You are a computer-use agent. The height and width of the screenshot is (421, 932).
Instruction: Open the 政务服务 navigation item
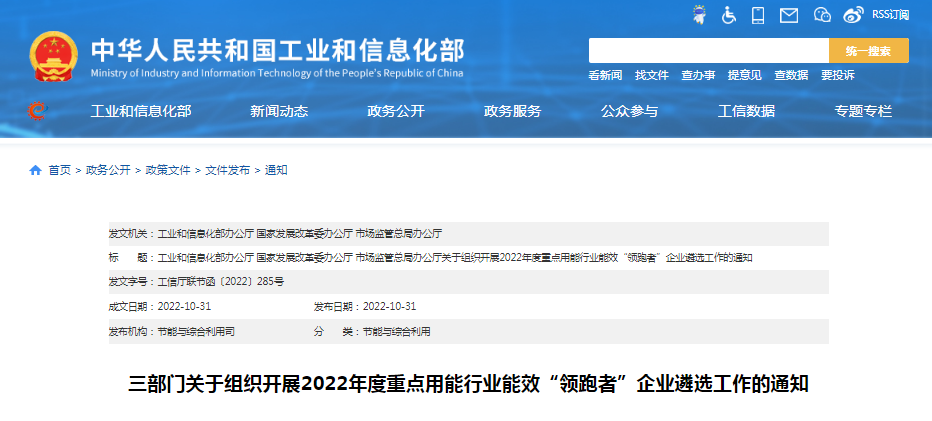(512, 111)
